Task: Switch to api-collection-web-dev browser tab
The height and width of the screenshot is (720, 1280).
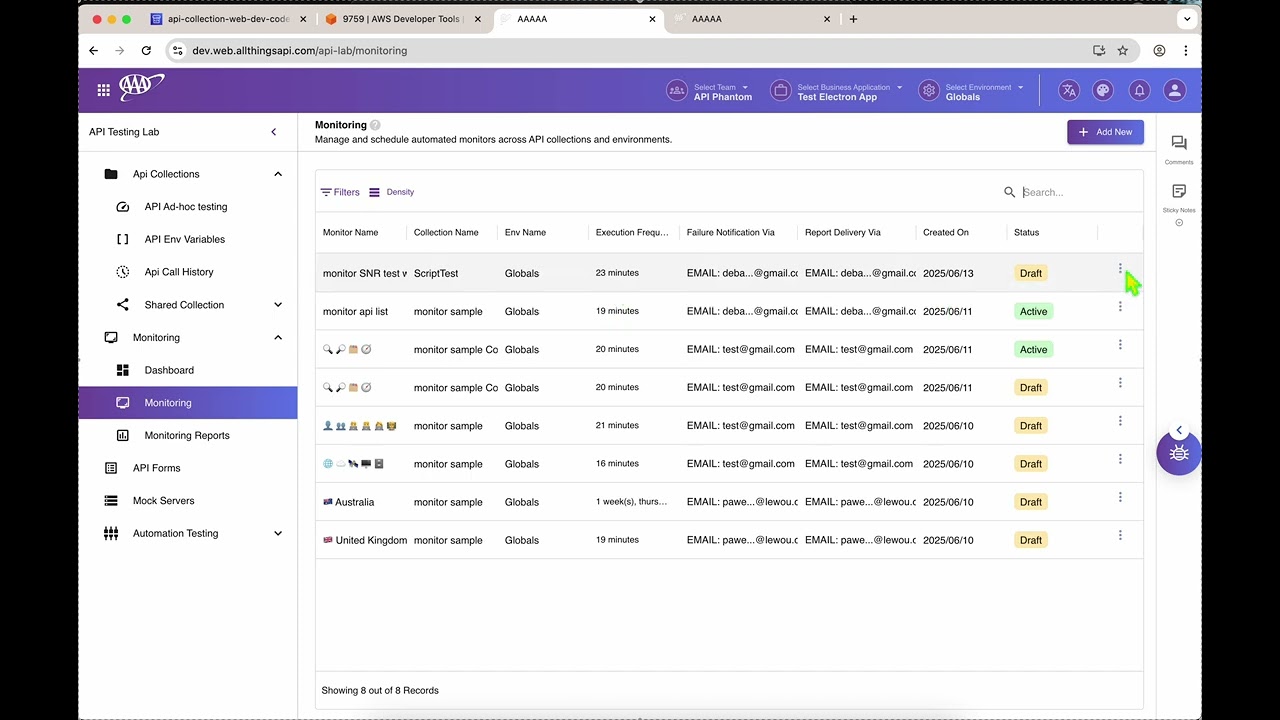Action: (x=228, y=19)
